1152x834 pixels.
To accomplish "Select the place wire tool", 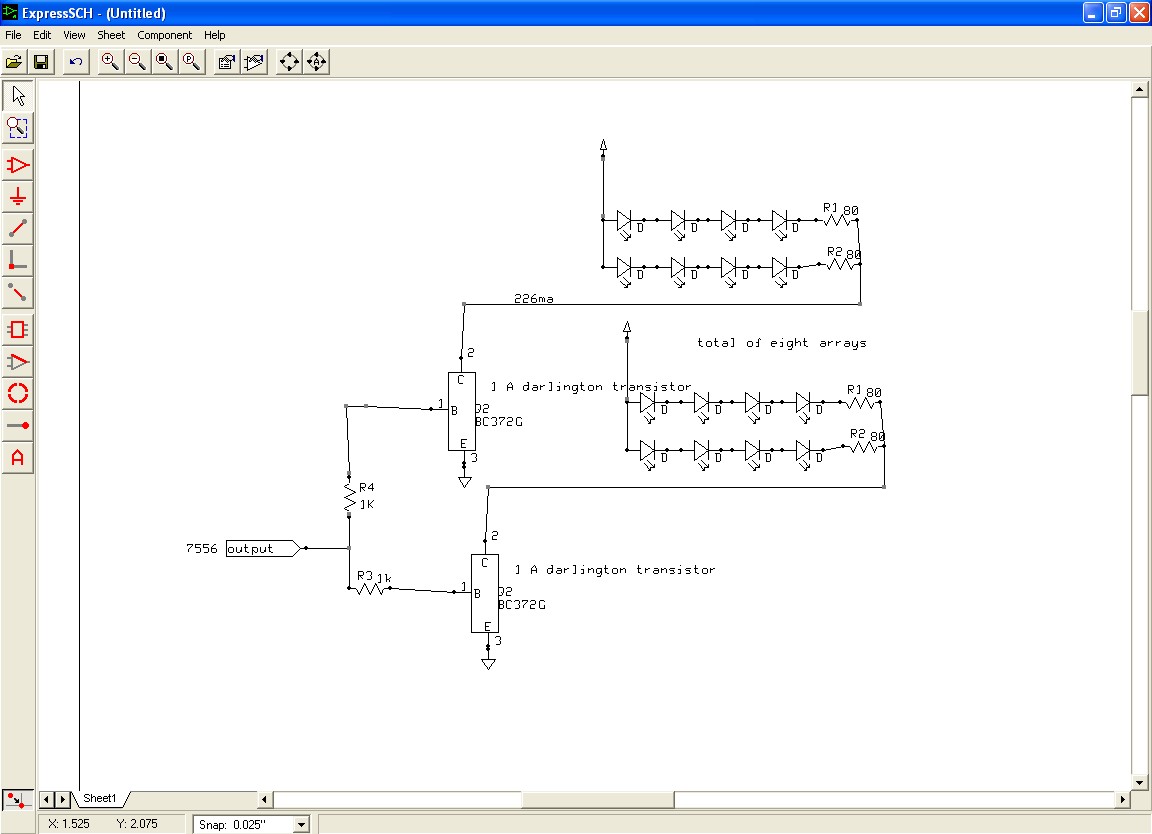I will point(18,229).
